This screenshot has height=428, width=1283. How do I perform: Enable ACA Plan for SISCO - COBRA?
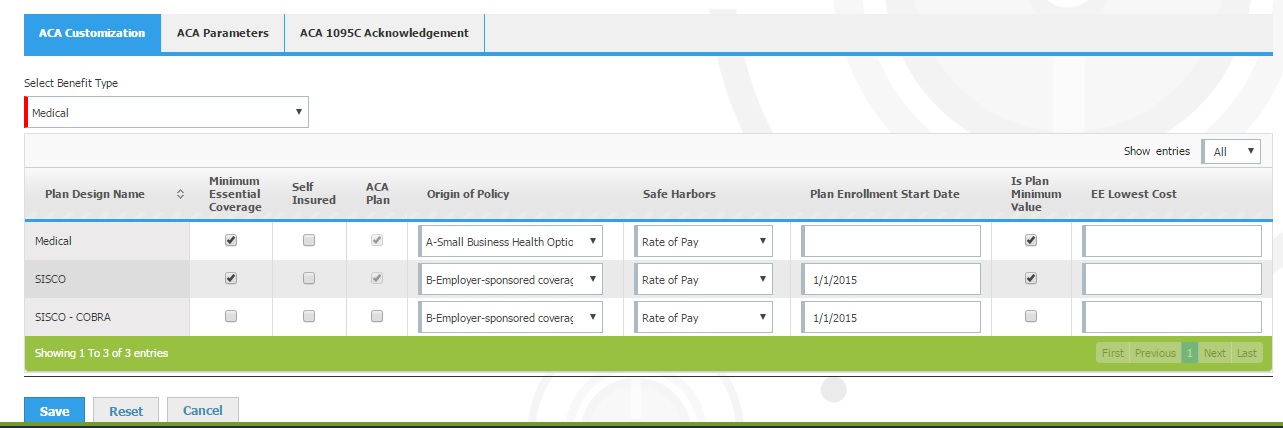(x=377, y=316)
